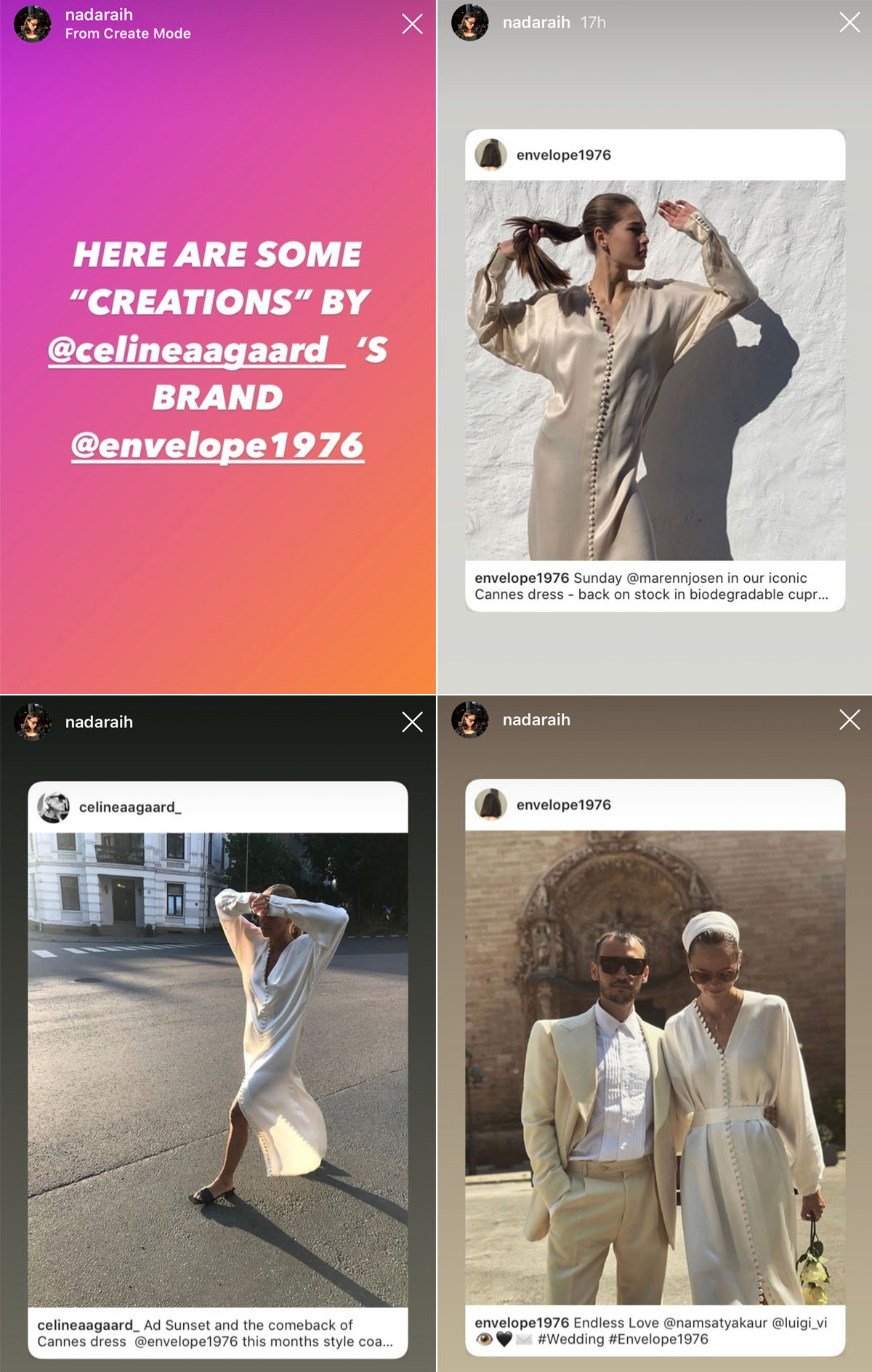Close the celineaagaard_ reshare story

(412, 722)
